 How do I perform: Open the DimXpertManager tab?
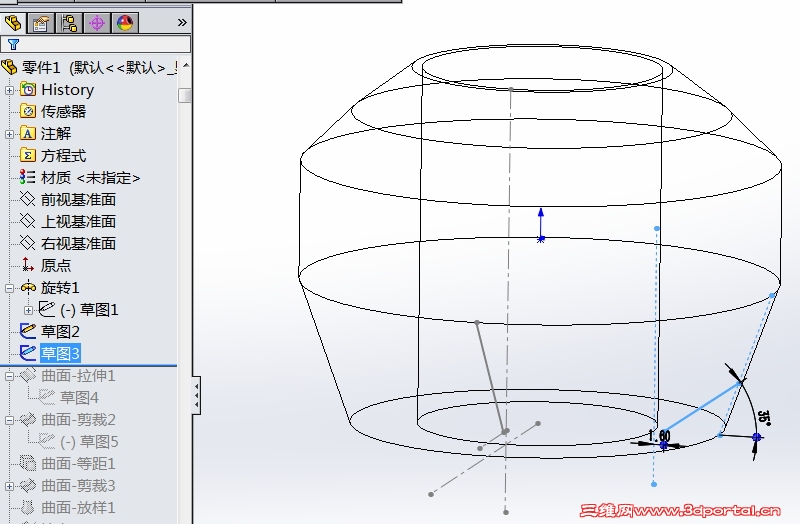pyautogui.click(x=96, y=23)
